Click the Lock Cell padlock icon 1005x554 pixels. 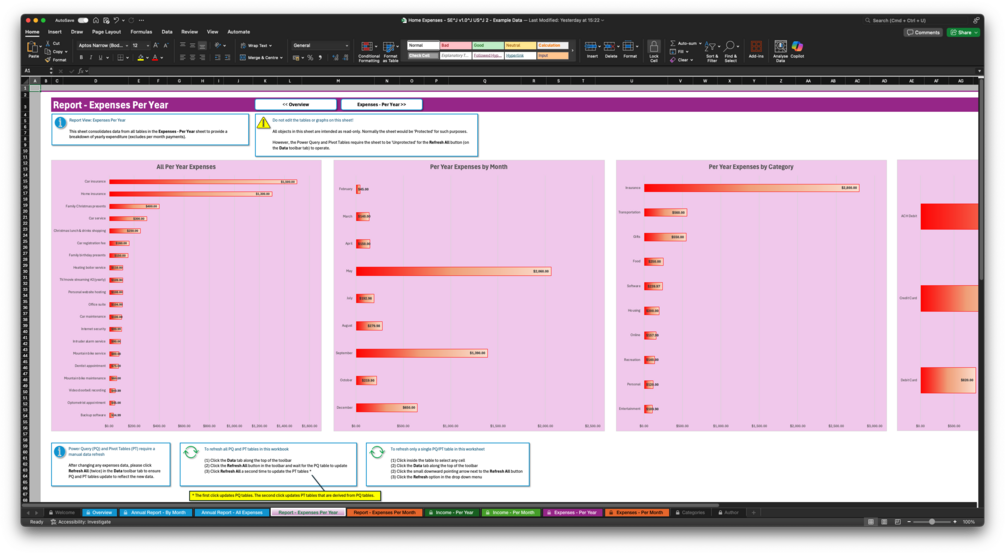(654, 47)
